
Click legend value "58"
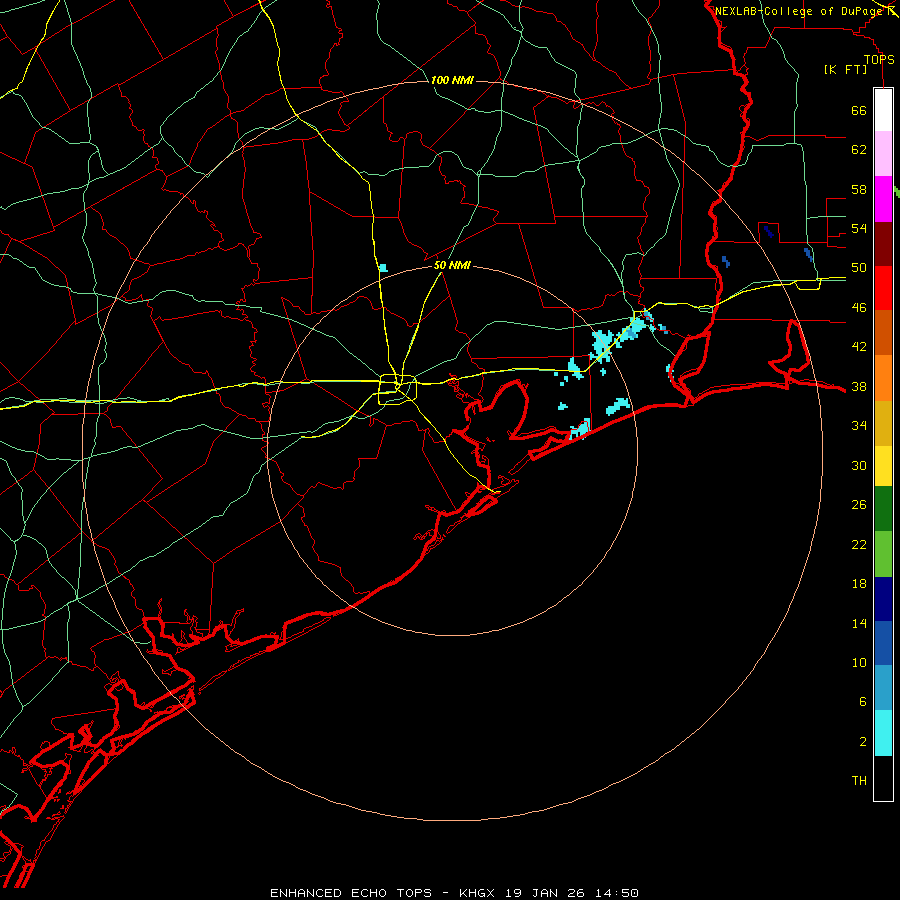point(859,189)
